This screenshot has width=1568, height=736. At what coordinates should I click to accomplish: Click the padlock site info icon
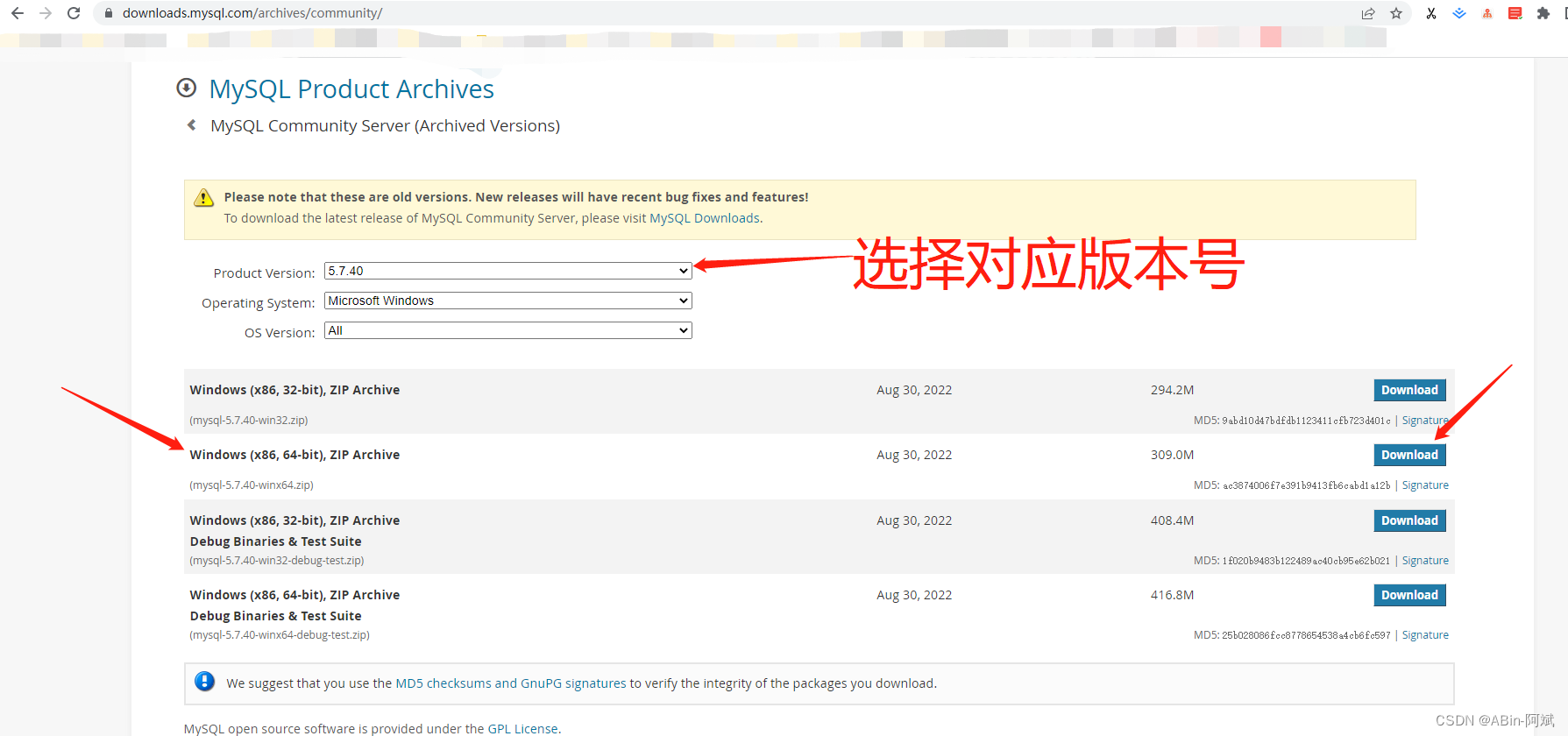point(109,13)
